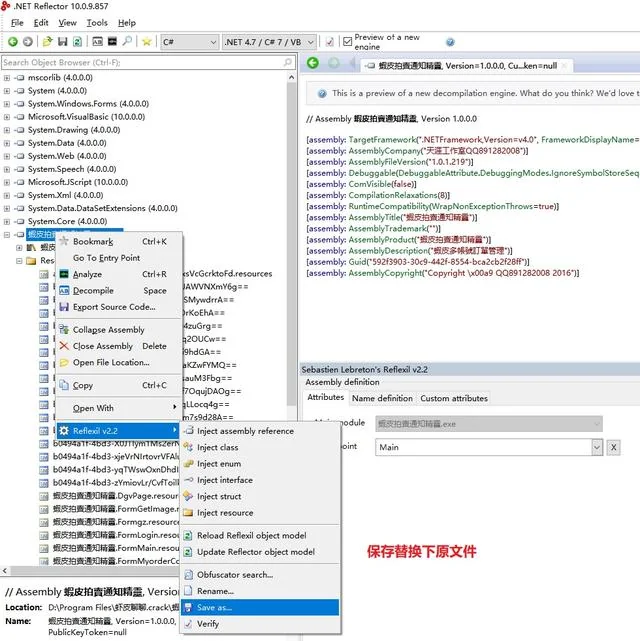Expand the System.Windows.Forms node
Image resolution: width=640 pixels, height=641 pixels.
7,104
